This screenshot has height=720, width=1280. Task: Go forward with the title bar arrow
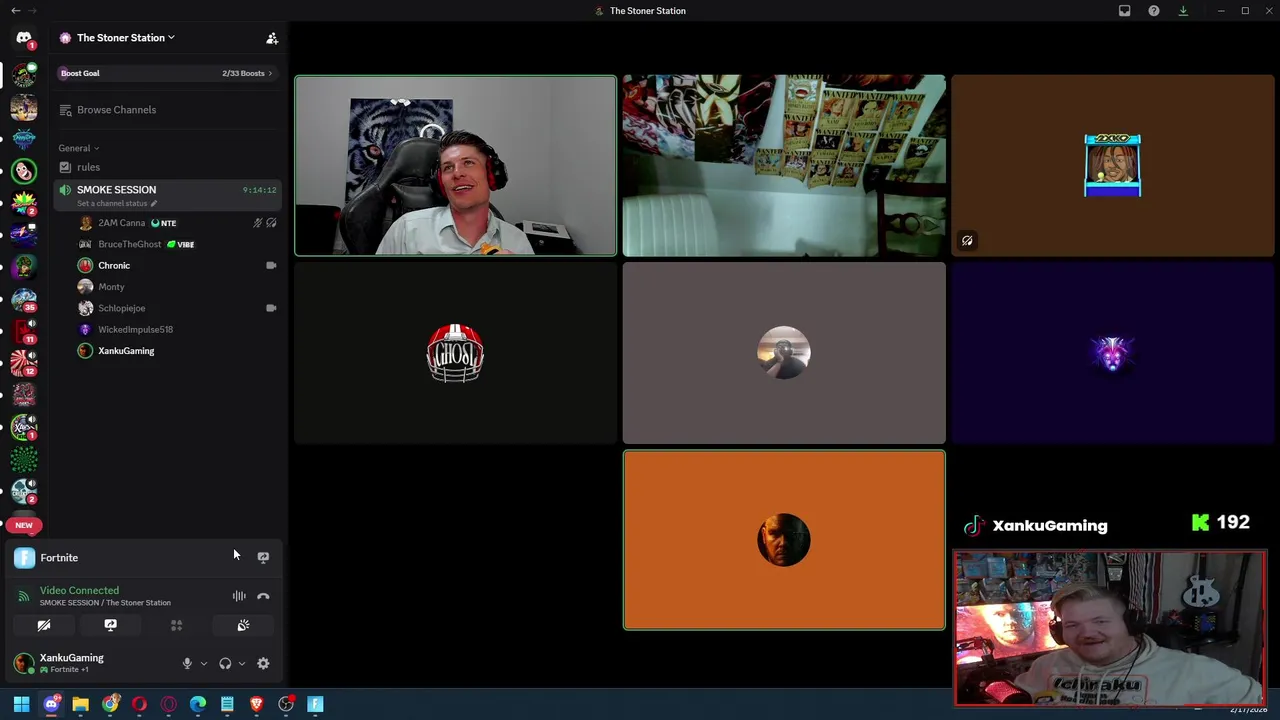(x=32, y=11)
